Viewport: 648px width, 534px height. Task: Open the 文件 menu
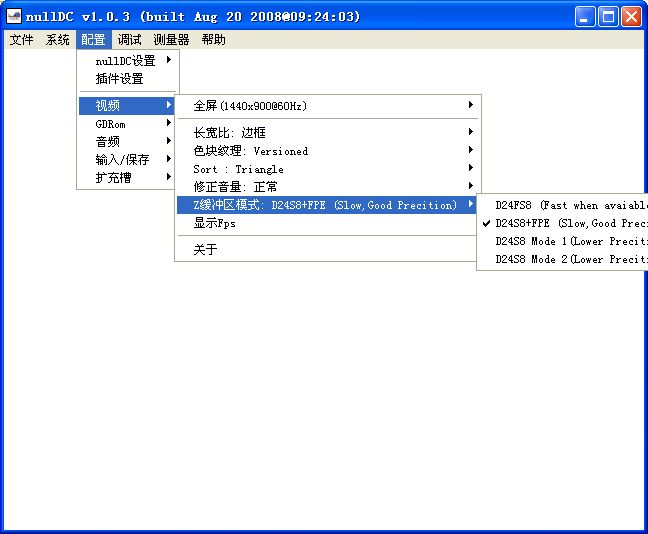(21, 40)
